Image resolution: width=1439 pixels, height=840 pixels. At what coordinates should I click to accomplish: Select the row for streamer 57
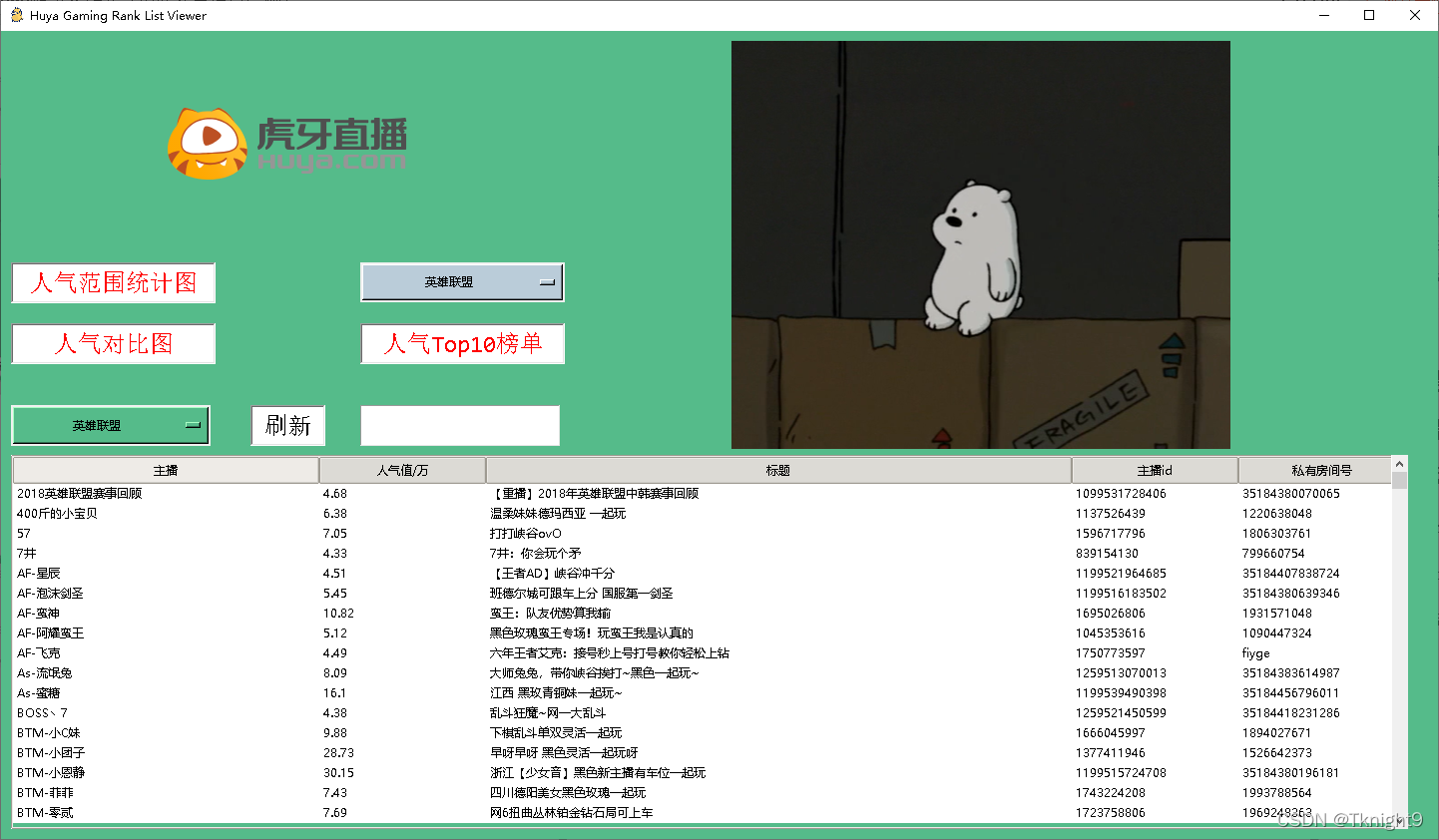702,533
